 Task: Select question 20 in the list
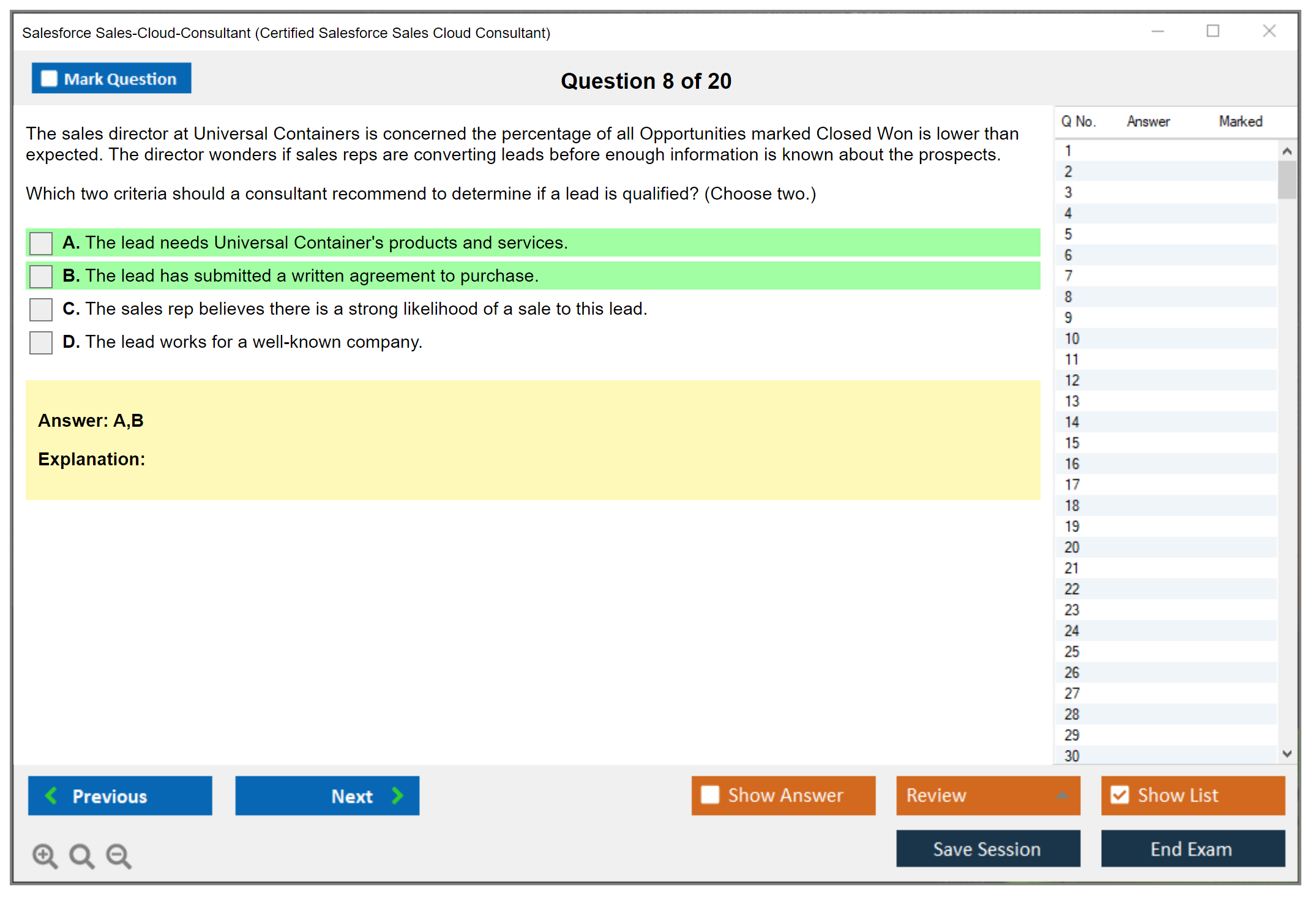[x=1072, y=547]
